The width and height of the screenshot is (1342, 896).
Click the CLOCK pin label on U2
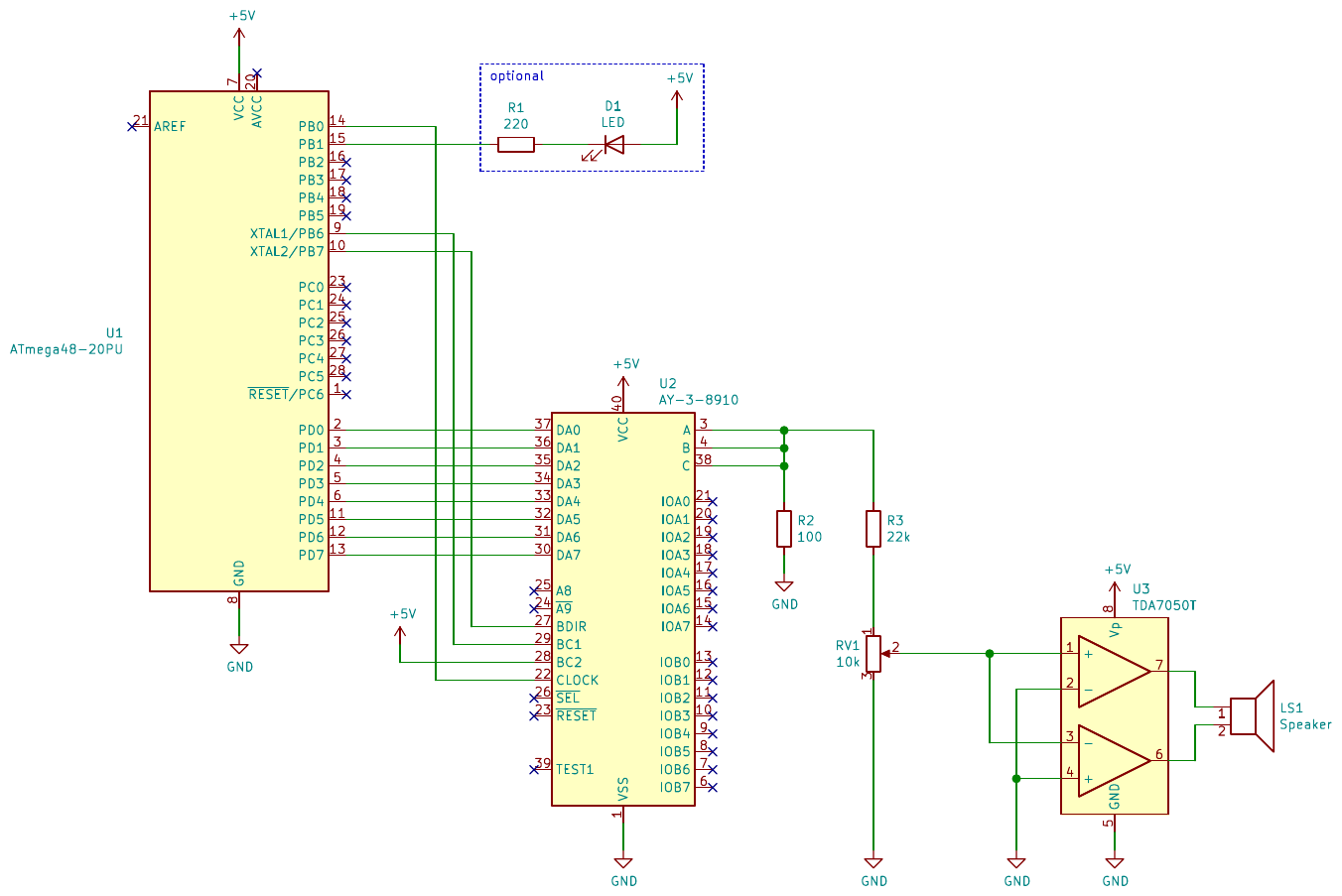[x=577, y=681]
